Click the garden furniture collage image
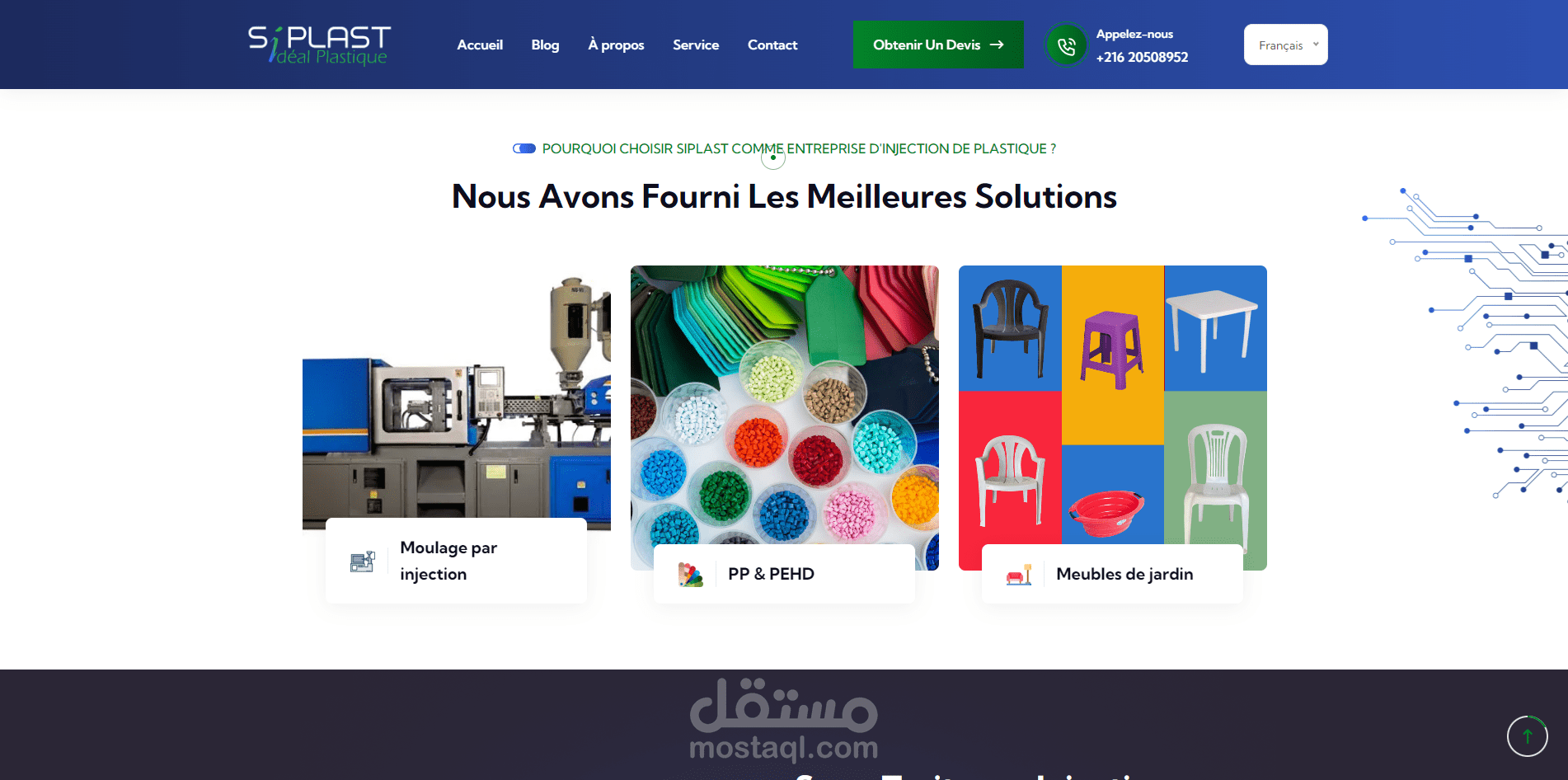Viewport: 1568px width, 780px height. (x=1113, y=405)
